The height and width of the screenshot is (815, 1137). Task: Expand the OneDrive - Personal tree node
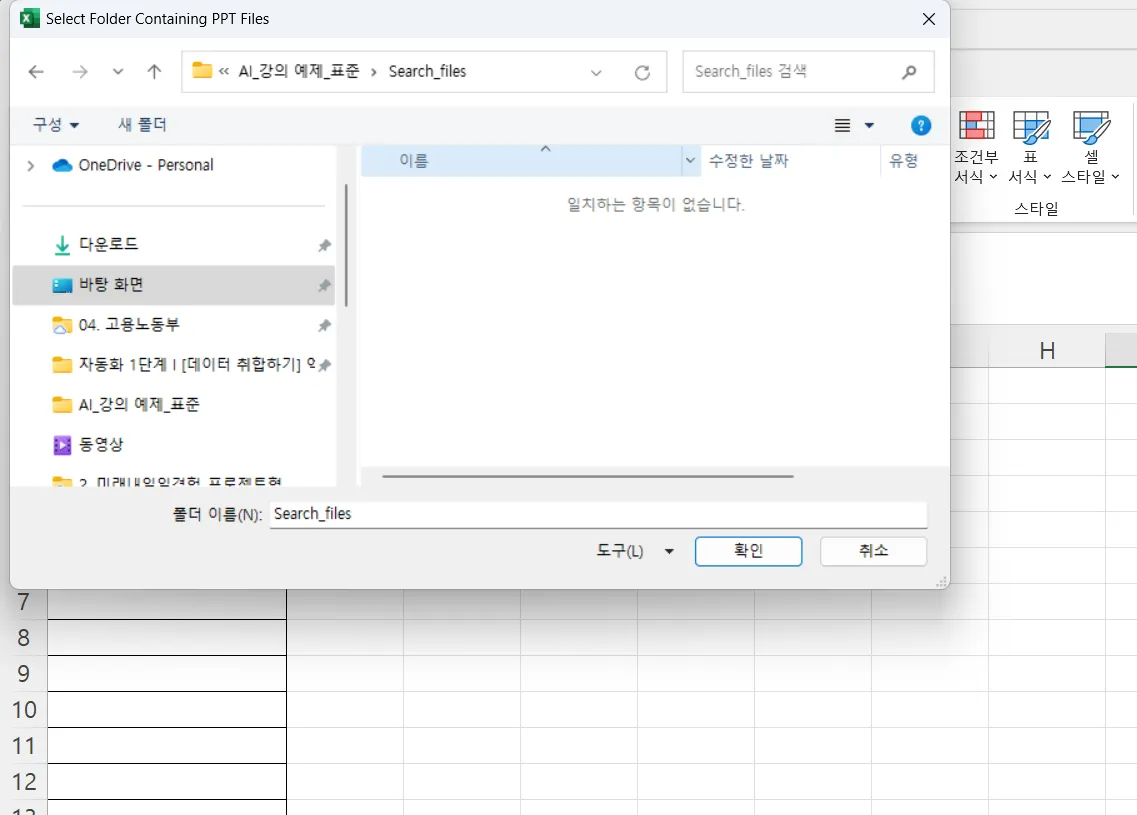coord(31,166)
